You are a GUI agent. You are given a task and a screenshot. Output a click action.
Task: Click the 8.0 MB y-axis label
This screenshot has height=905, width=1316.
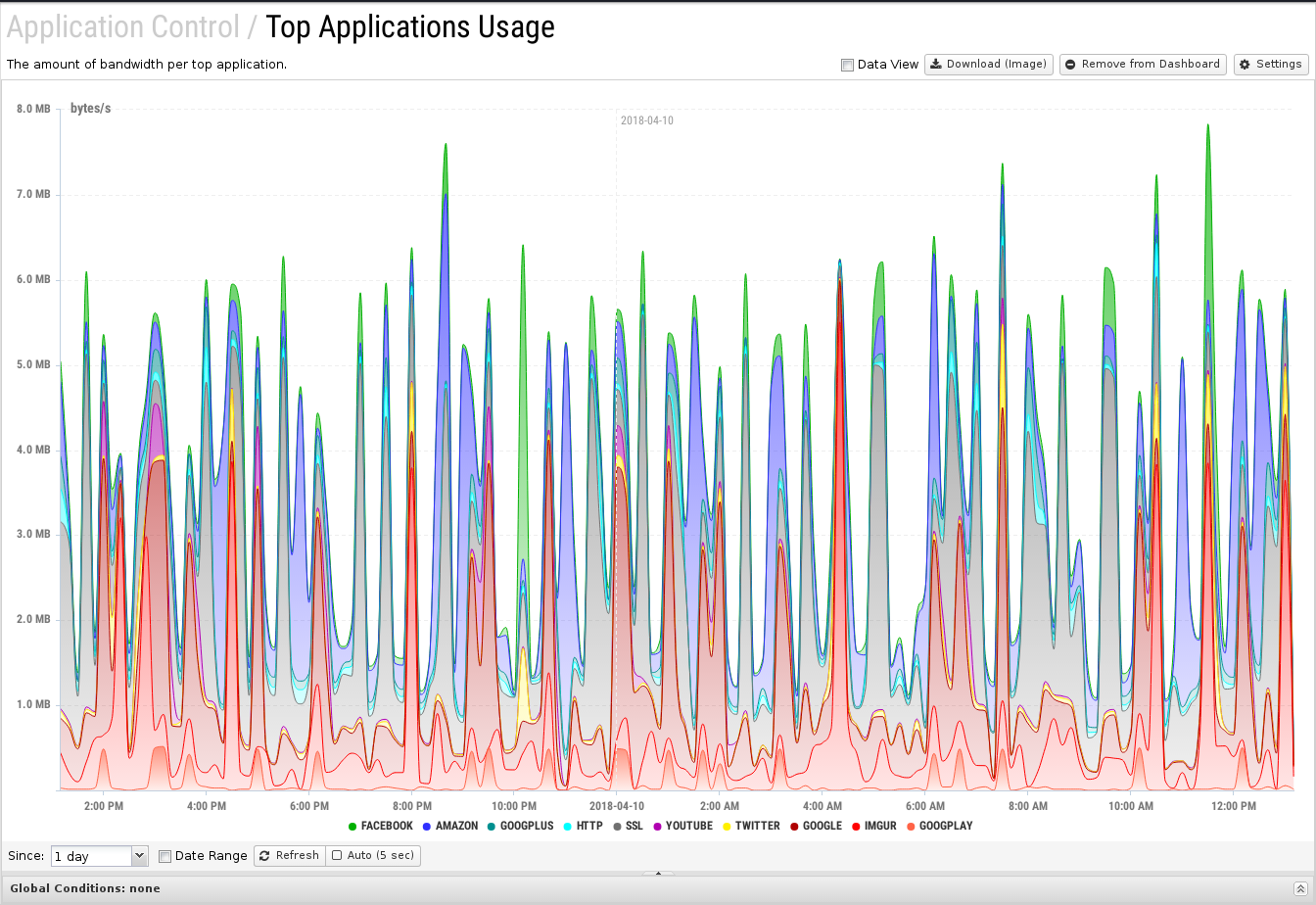click(x=33, y=109)
